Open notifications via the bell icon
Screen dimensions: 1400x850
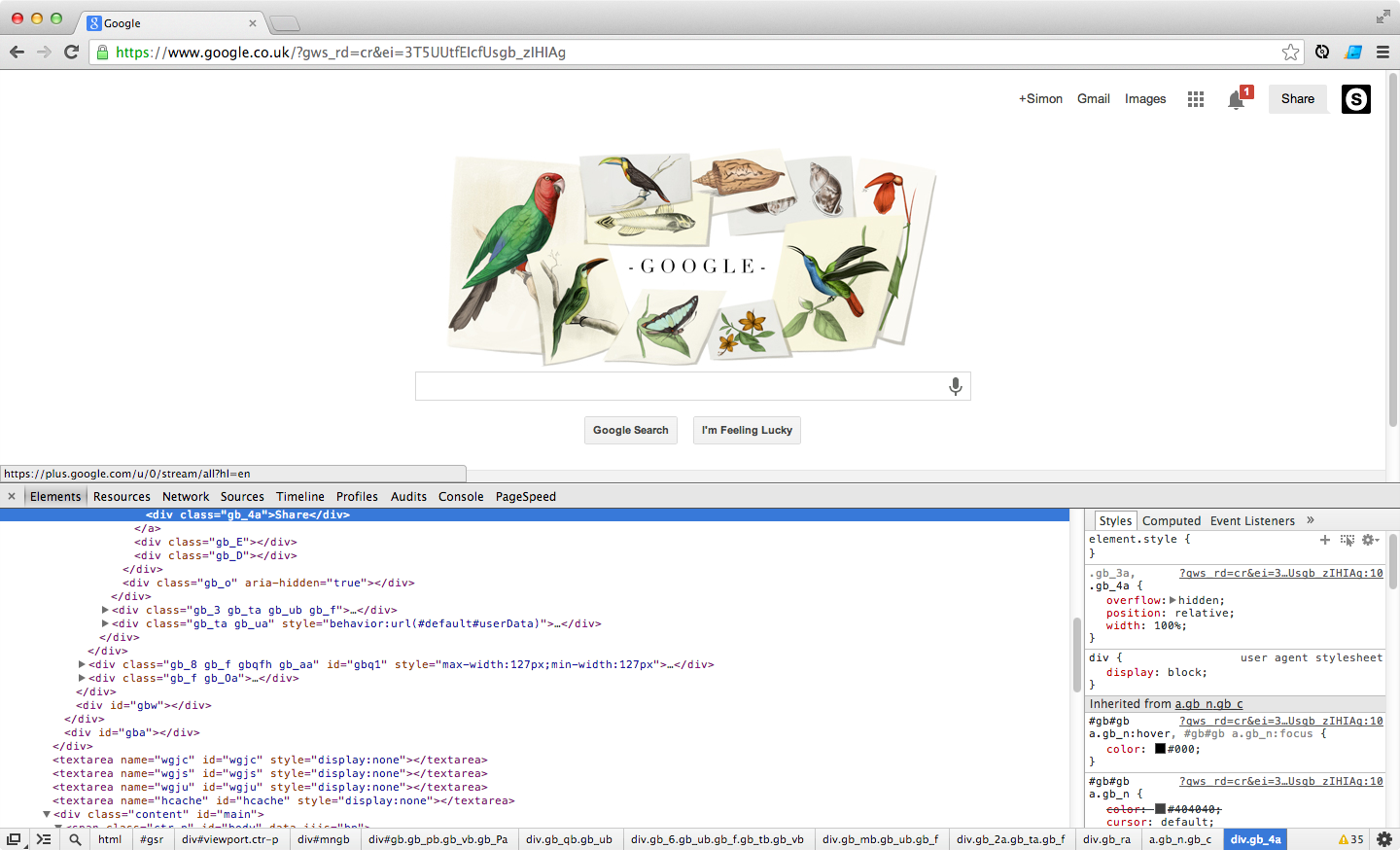[1237, 99]
